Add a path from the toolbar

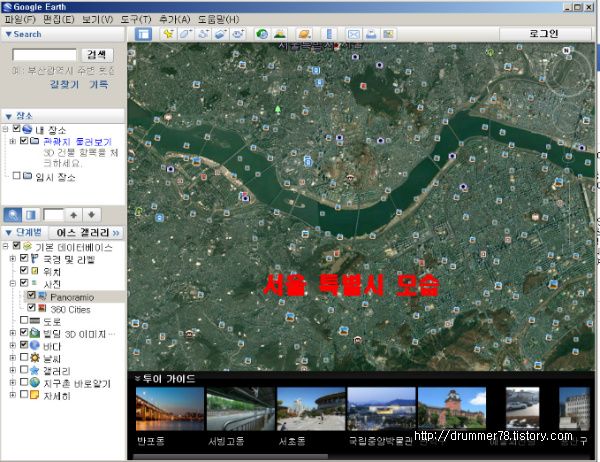click(x=204, y=34)
